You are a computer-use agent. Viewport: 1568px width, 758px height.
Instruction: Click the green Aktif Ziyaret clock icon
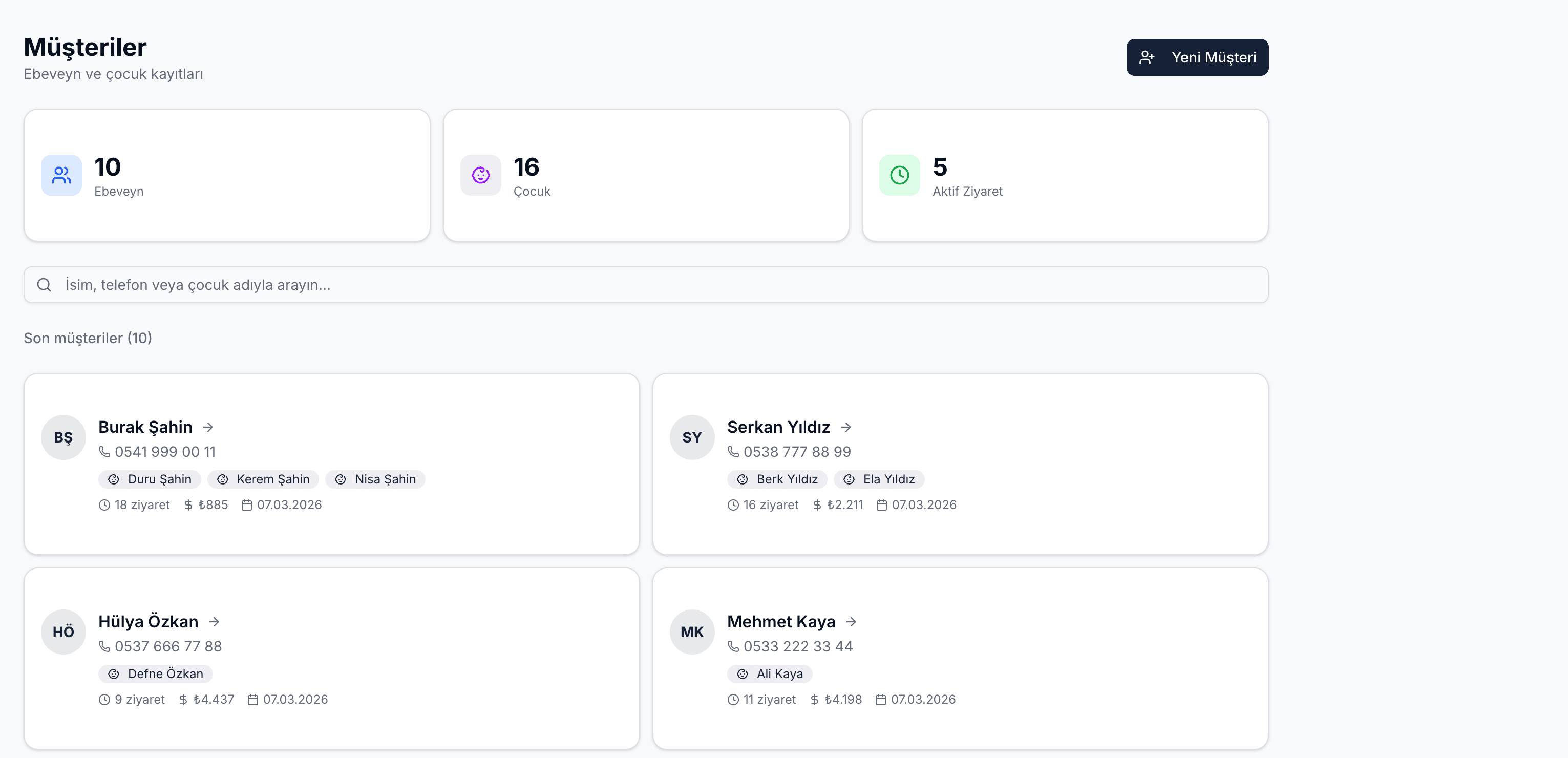tap(899, 175)
